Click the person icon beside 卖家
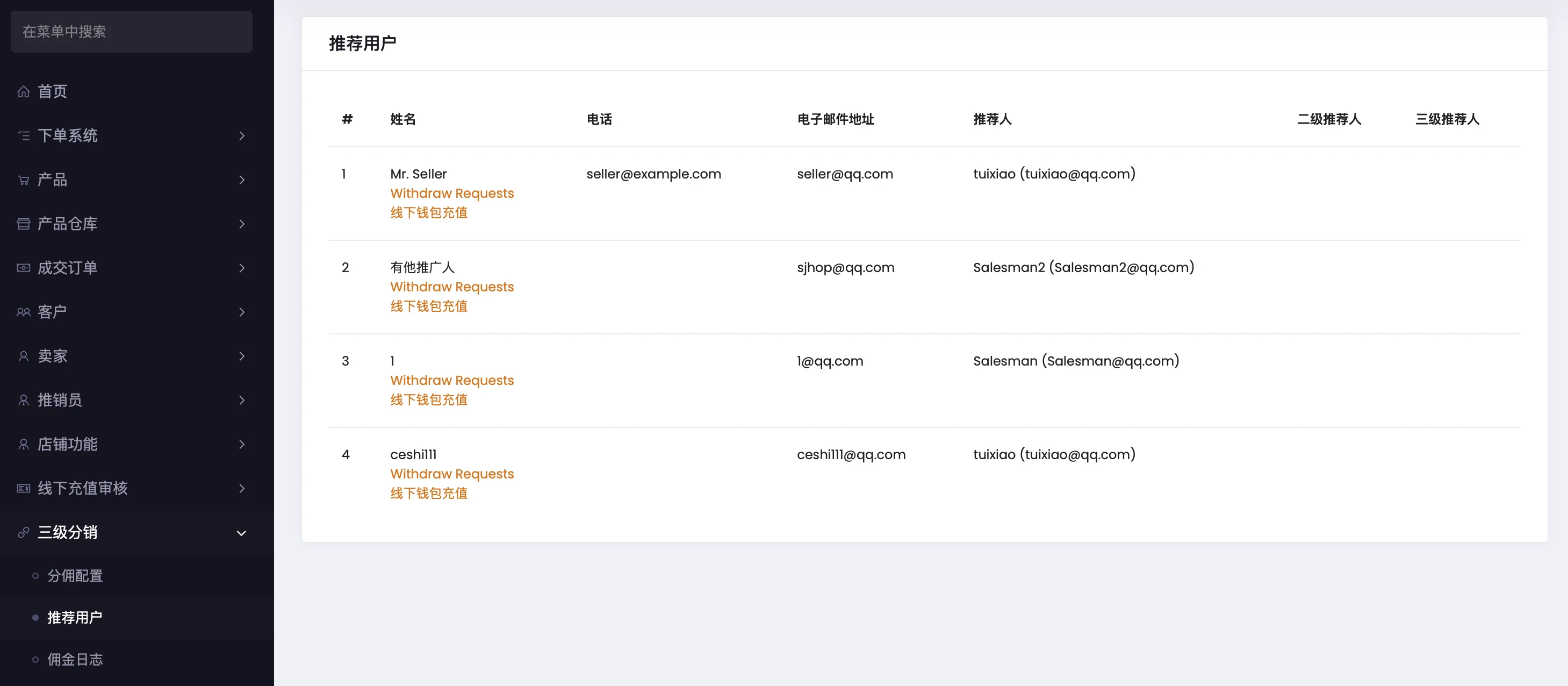The image size is (1568, 686). pyautogui.click(x=23, y=356)
